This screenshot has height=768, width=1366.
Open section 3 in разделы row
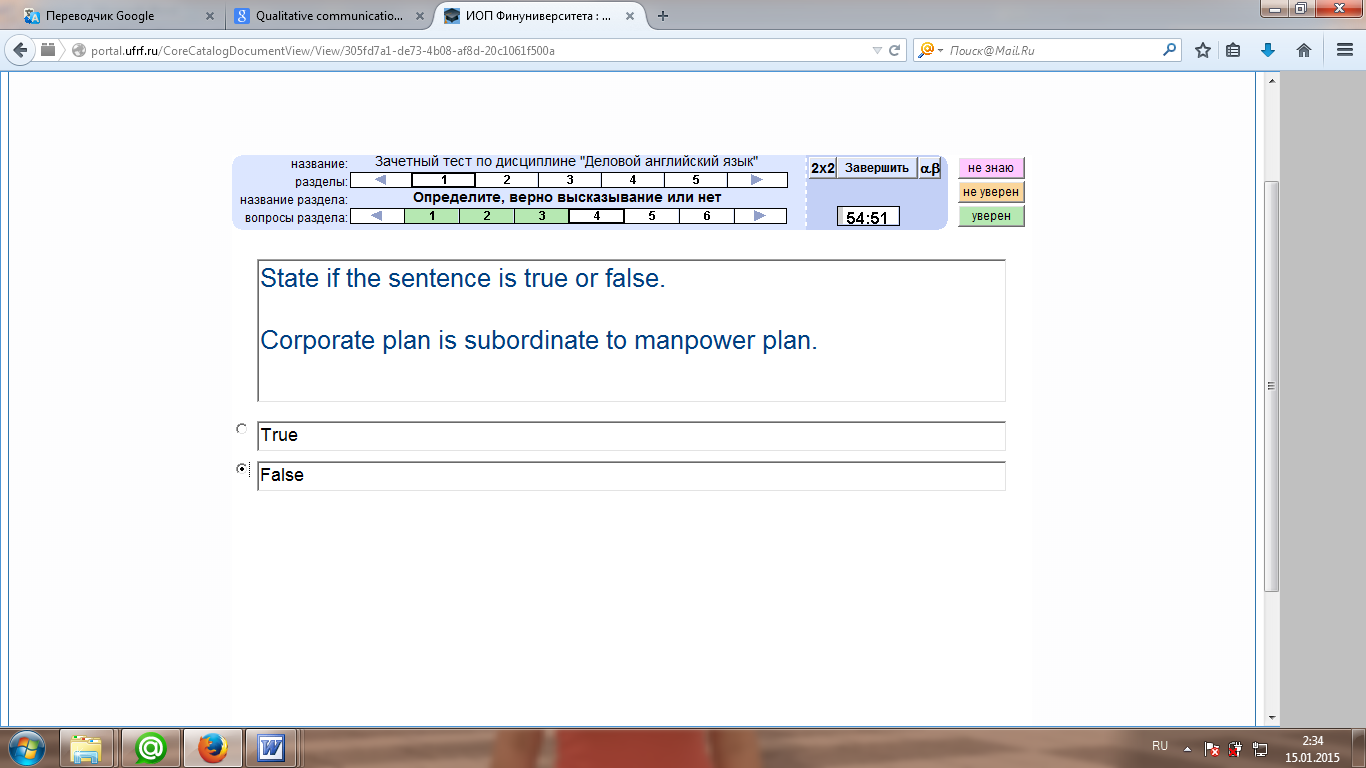click(569, 180)
